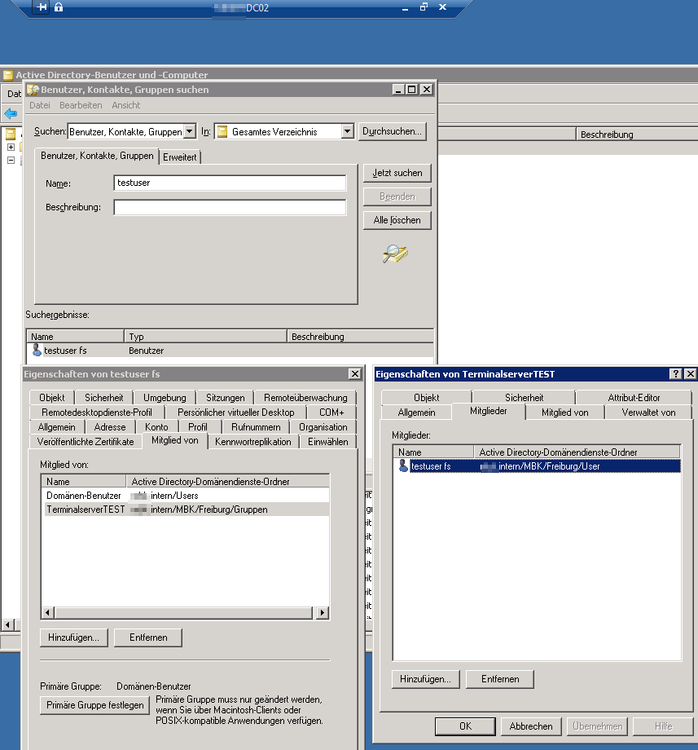Collapse the tree node with the minus sign
The image size is (698, 750).
pos(11,160)
